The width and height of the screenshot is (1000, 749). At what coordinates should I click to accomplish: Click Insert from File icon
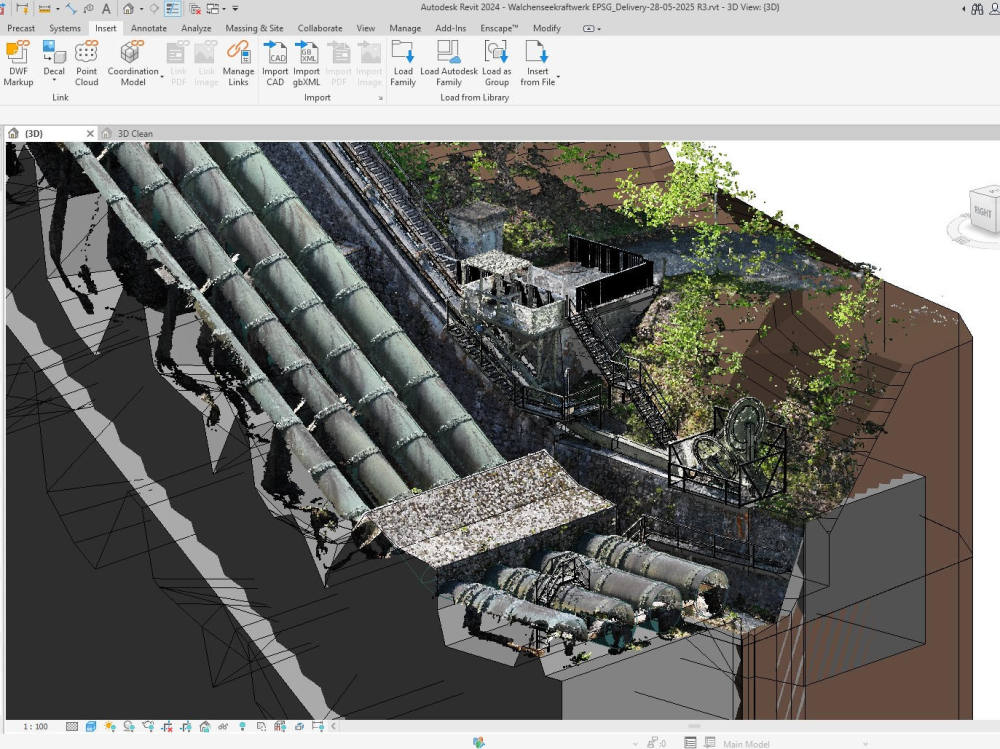536,52
